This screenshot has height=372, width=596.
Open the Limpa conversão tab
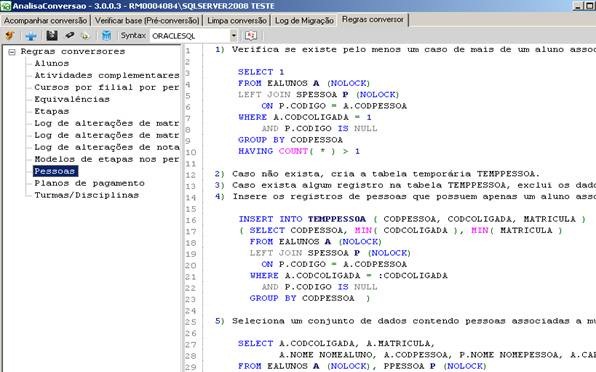coord(236,21)
